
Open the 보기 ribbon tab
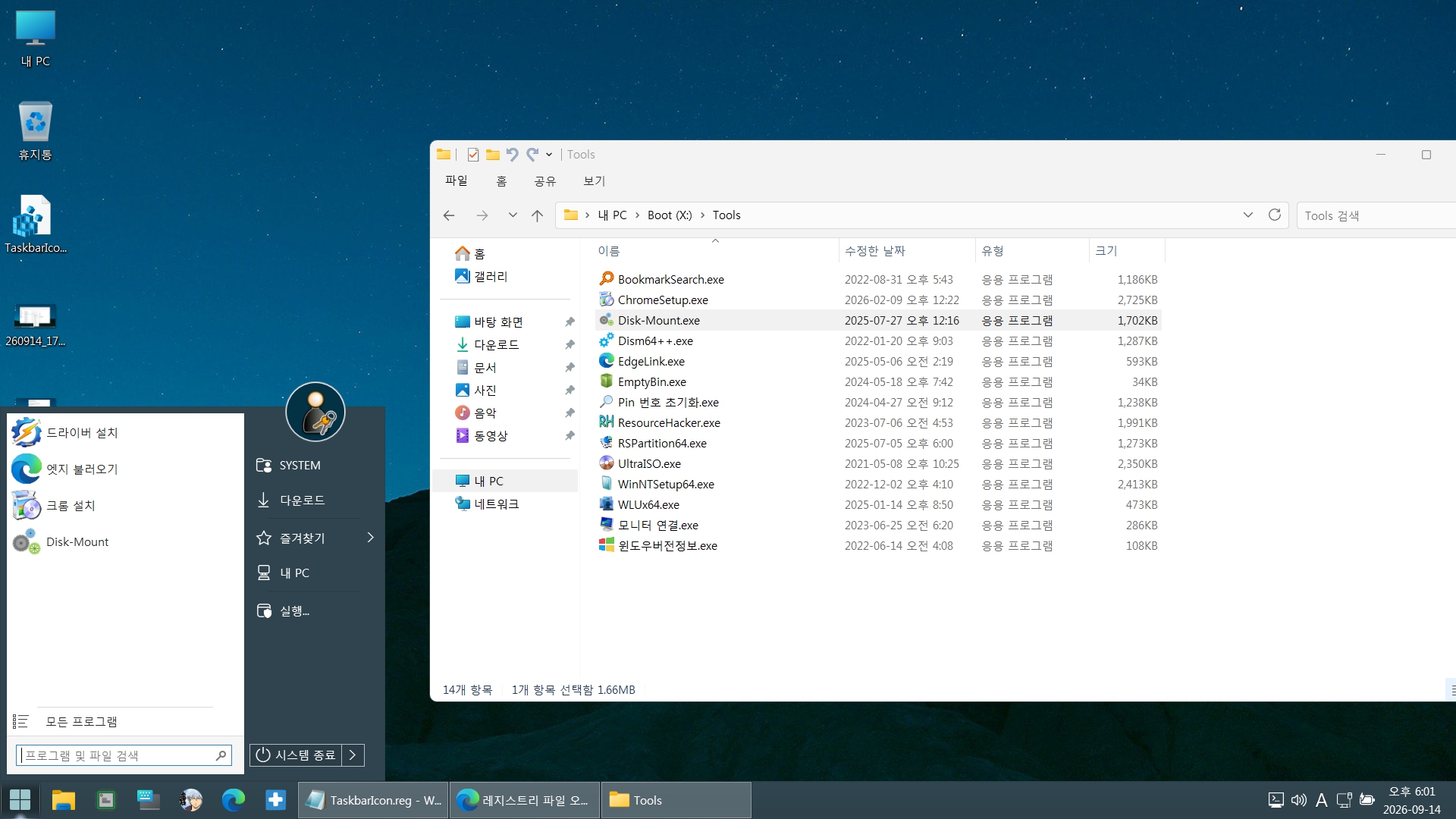point(594,181)
